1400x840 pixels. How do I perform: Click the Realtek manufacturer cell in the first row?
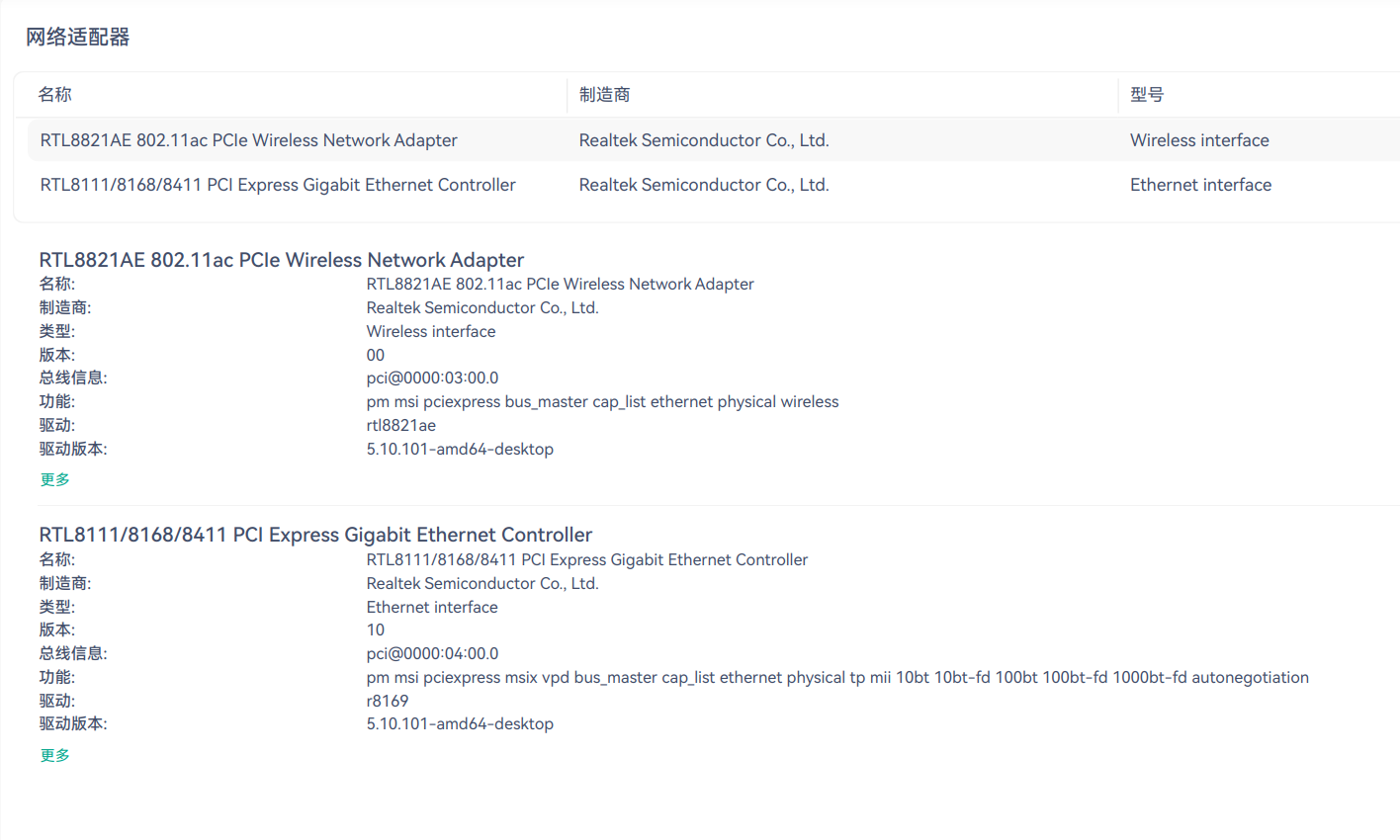704,140
